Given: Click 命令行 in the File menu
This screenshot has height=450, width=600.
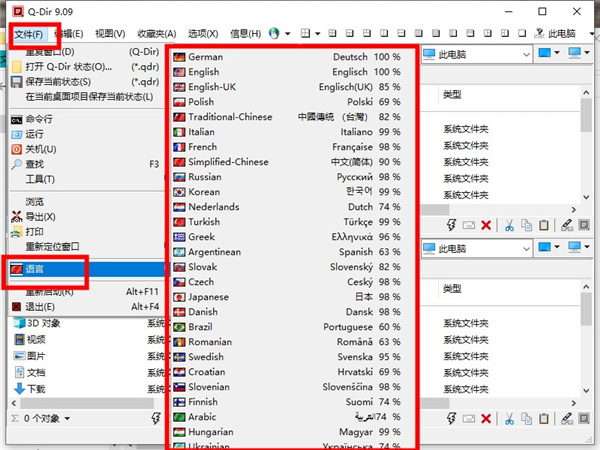Looking at the screenshot, I should [x=40, y=119].
